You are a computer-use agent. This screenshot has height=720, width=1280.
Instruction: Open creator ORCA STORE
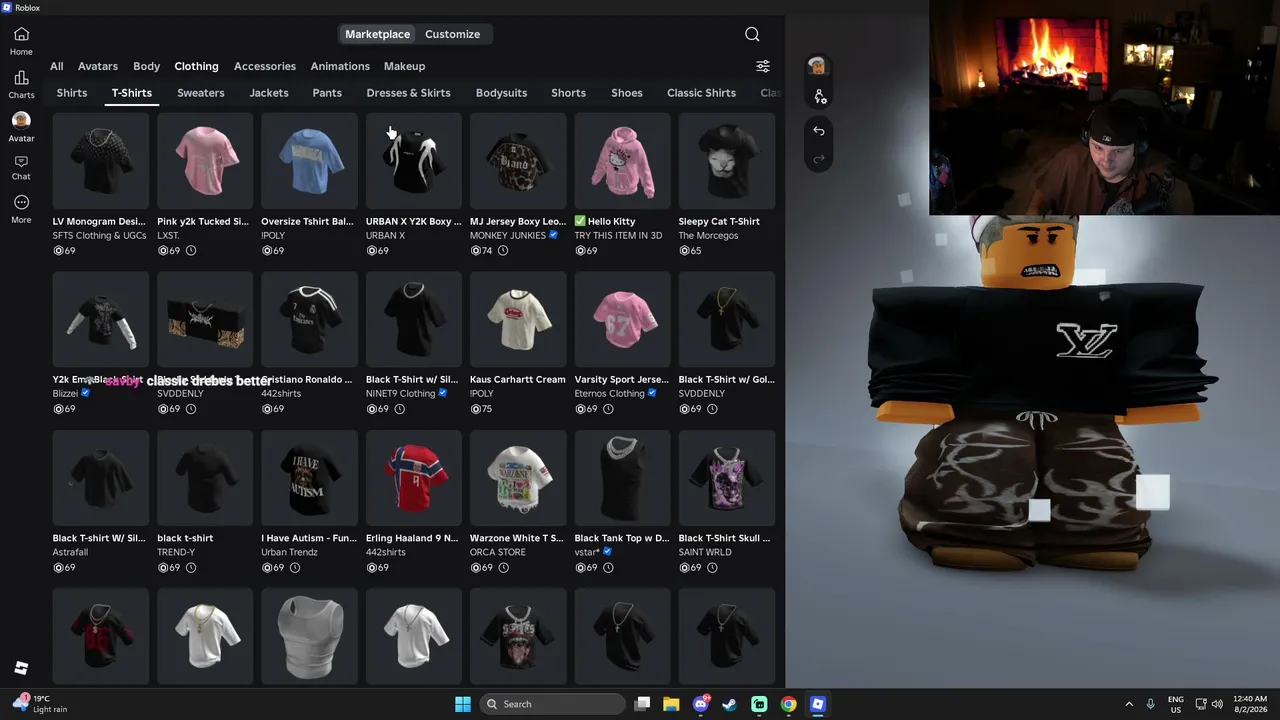click(498, 552)
